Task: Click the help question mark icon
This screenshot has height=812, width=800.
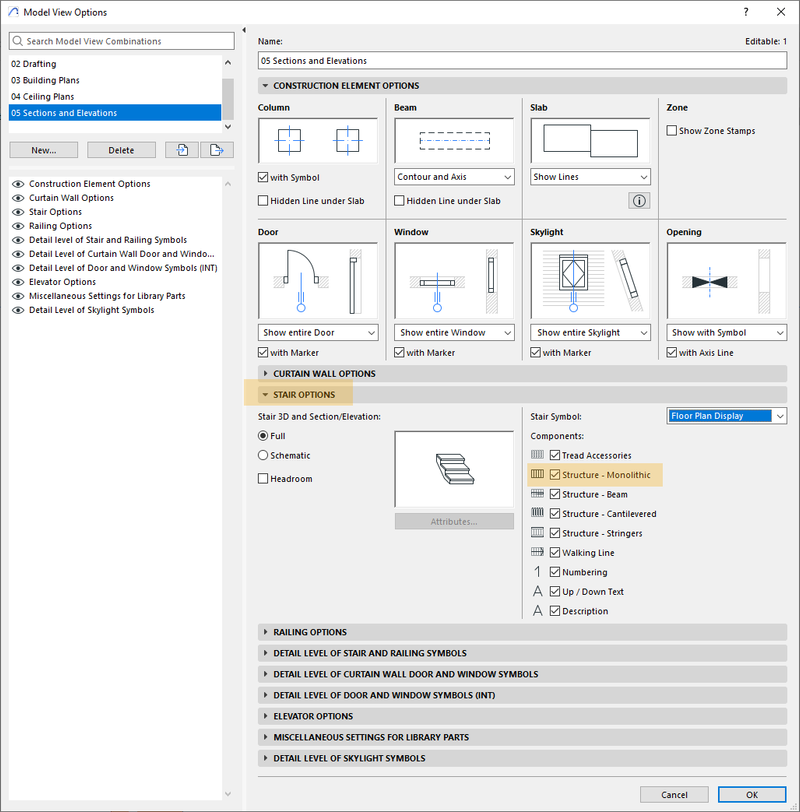Action: click(x=746, y=12)
